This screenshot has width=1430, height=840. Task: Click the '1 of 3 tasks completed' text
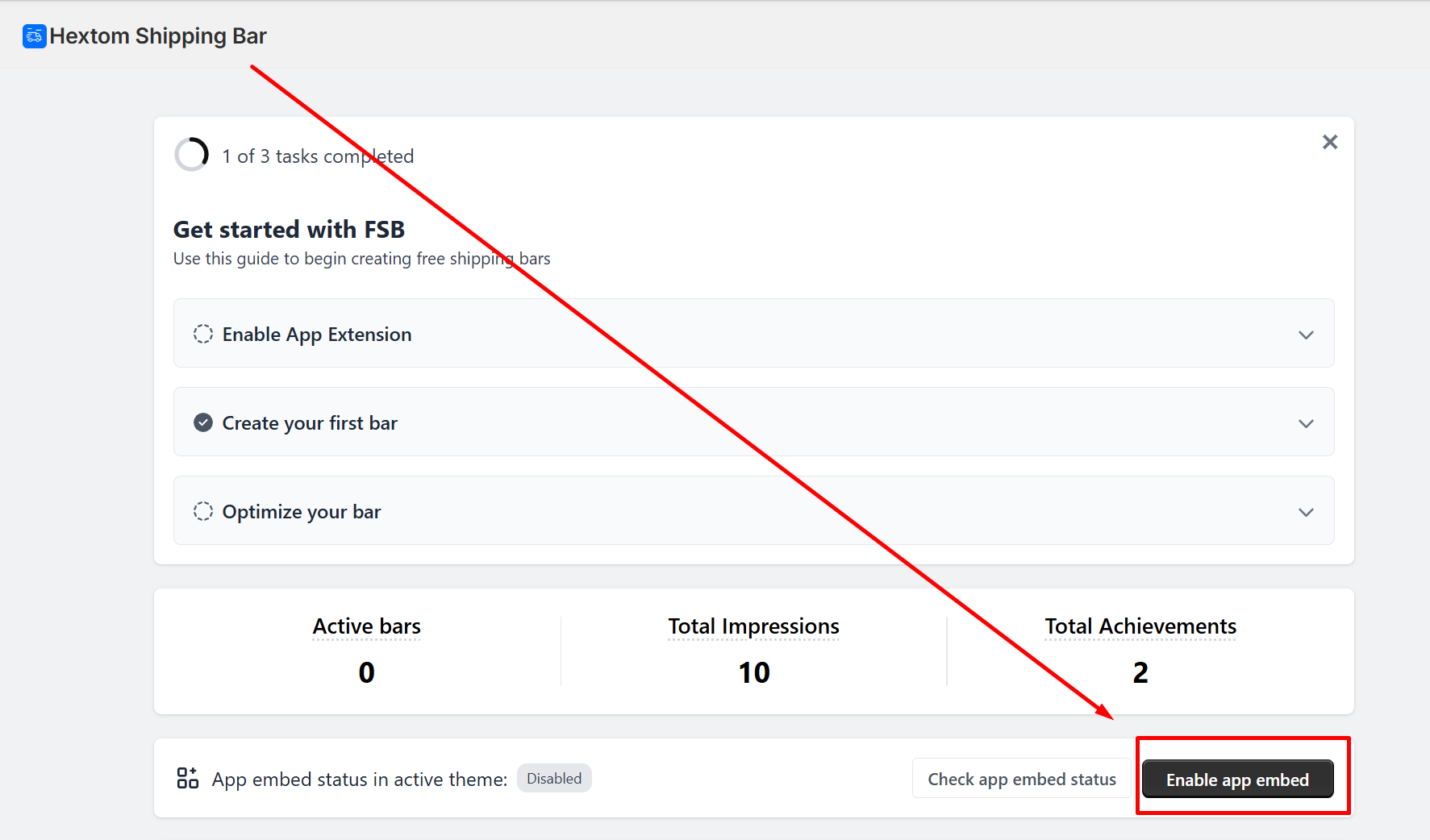pos(318,156)
